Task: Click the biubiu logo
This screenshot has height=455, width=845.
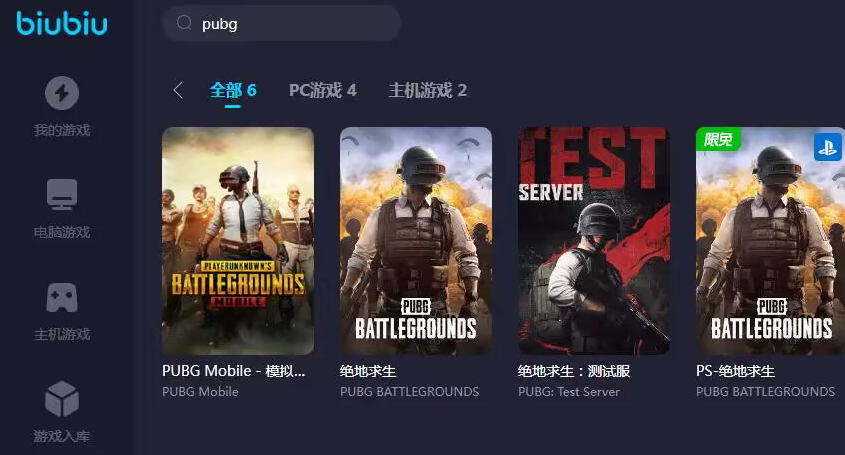Action: [x=62, y=23]
